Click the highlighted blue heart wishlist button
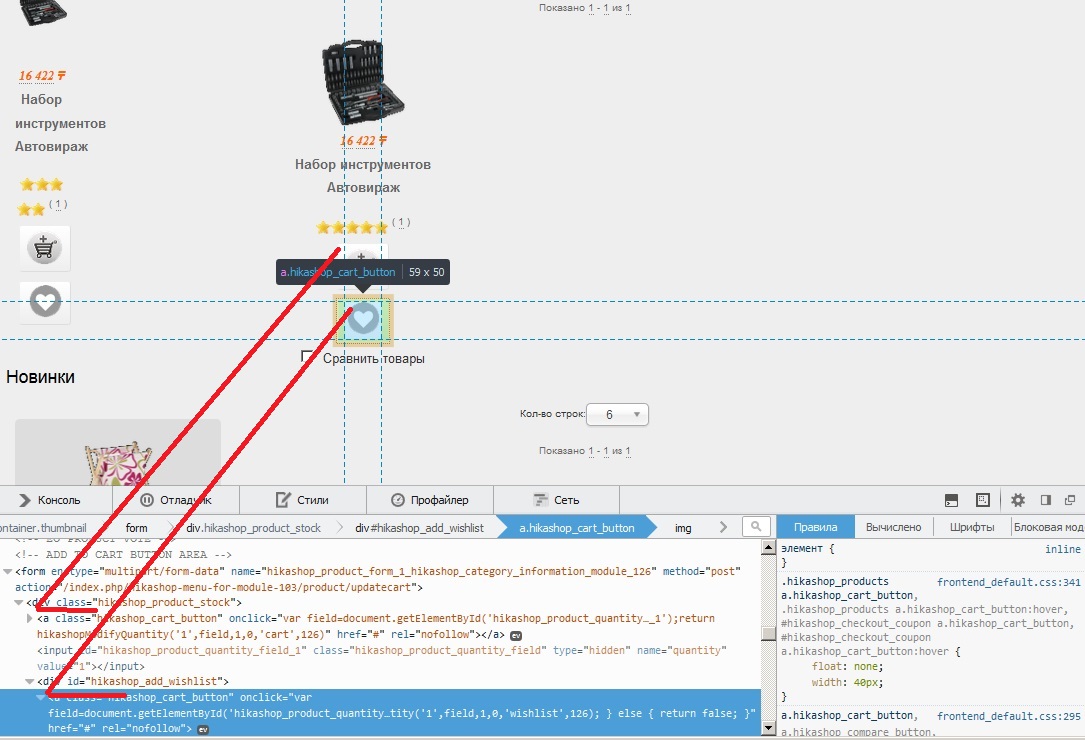 363,320
